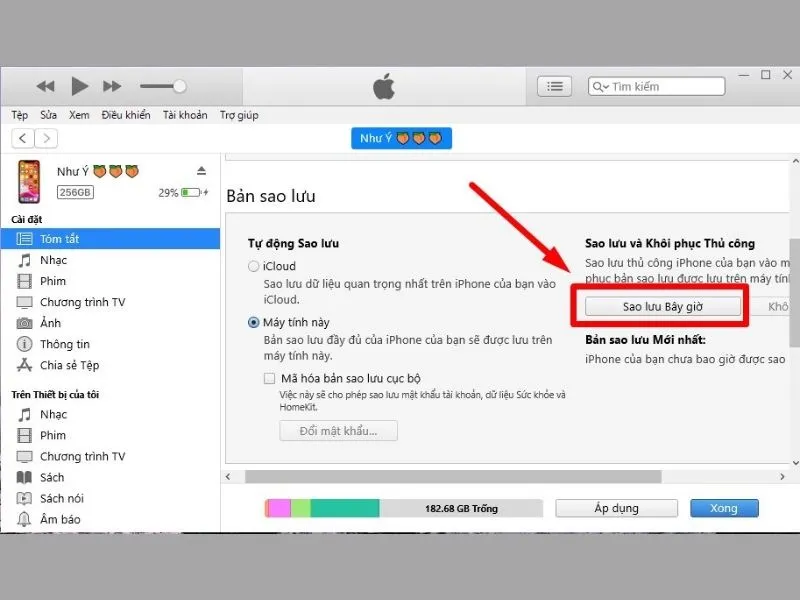Click vertical scrollbar down arrow

tap(795, 463)
